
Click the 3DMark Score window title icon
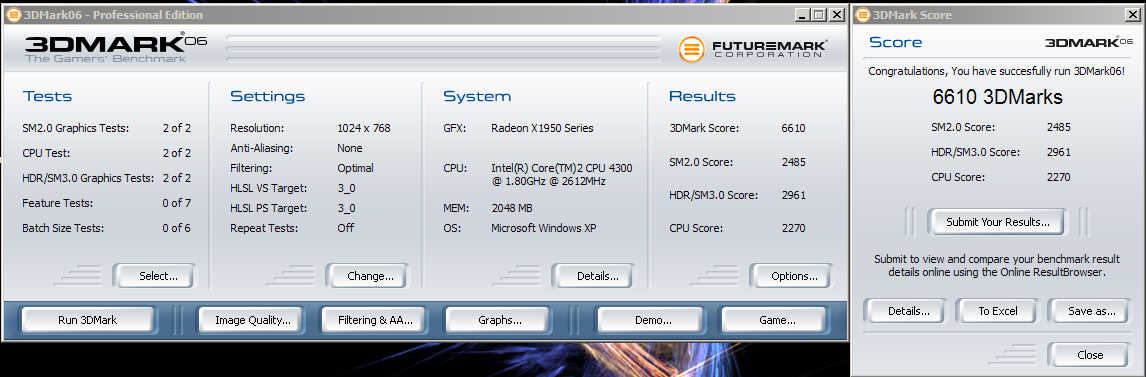coord(862,15)
